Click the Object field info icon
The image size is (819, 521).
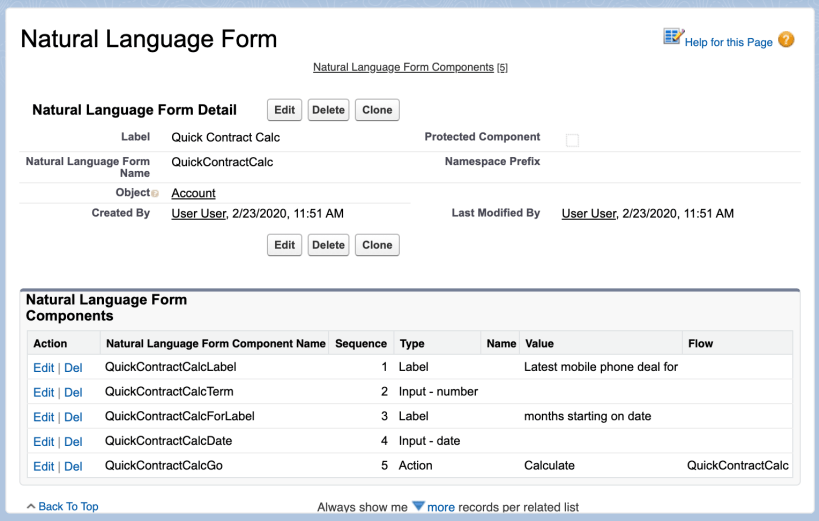point(155,193)
